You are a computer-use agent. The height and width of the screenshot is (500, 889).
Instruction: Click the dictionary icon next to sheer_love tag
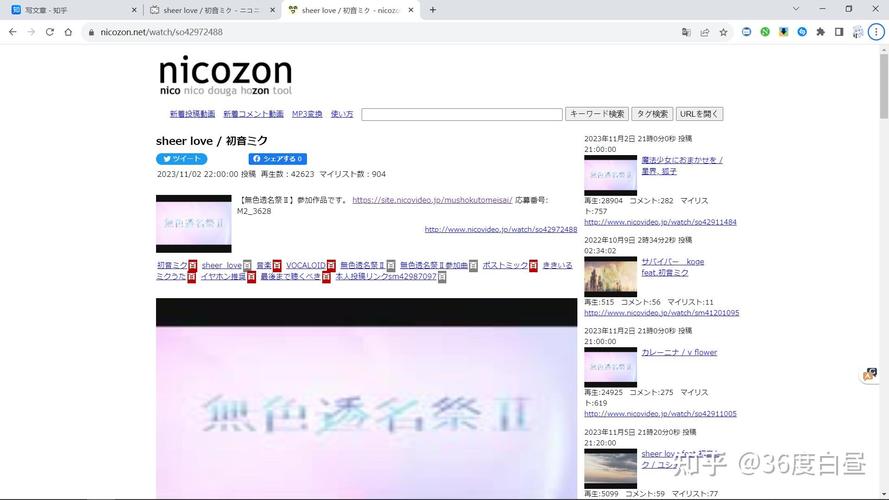(x=247, y=265)
